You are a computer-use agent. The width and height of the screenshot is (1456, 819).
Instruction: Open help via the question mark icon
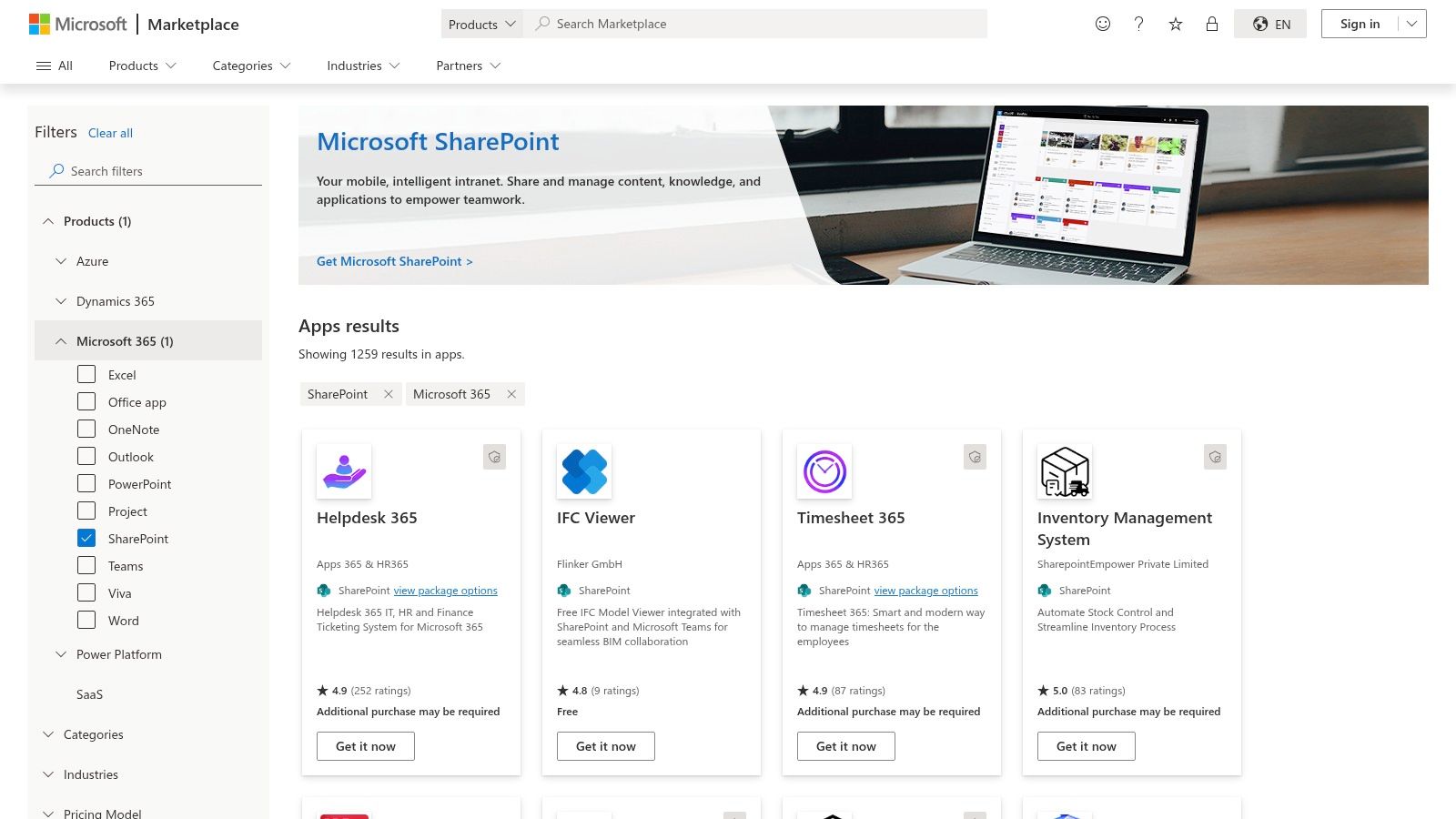[1138, 24]
